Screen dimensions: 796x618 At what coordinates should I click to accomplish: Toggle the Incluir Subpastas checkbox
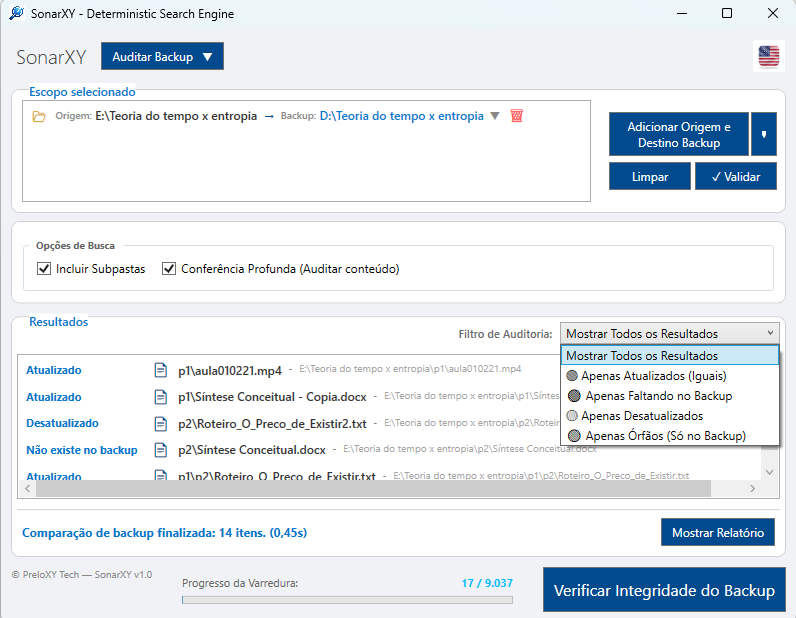(44, 269)
